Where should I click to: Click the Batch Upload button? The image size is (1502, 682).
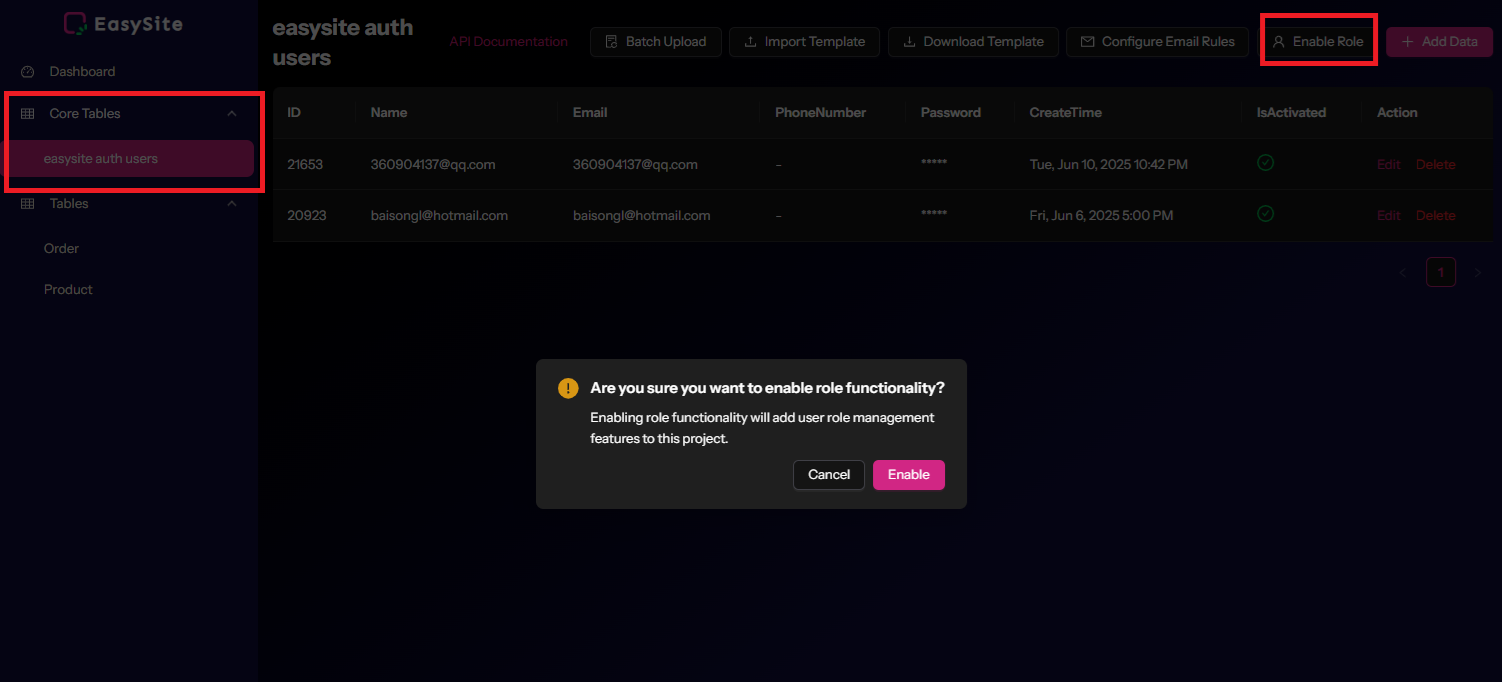point(656,42)
